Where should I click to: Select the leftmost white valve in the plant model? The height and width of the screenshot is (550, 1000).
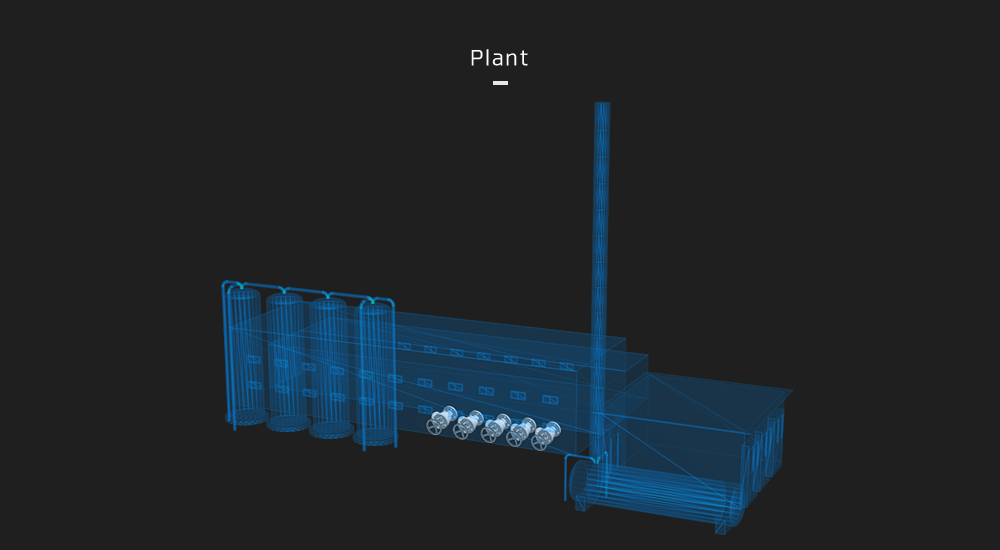(x=441, y=420)
